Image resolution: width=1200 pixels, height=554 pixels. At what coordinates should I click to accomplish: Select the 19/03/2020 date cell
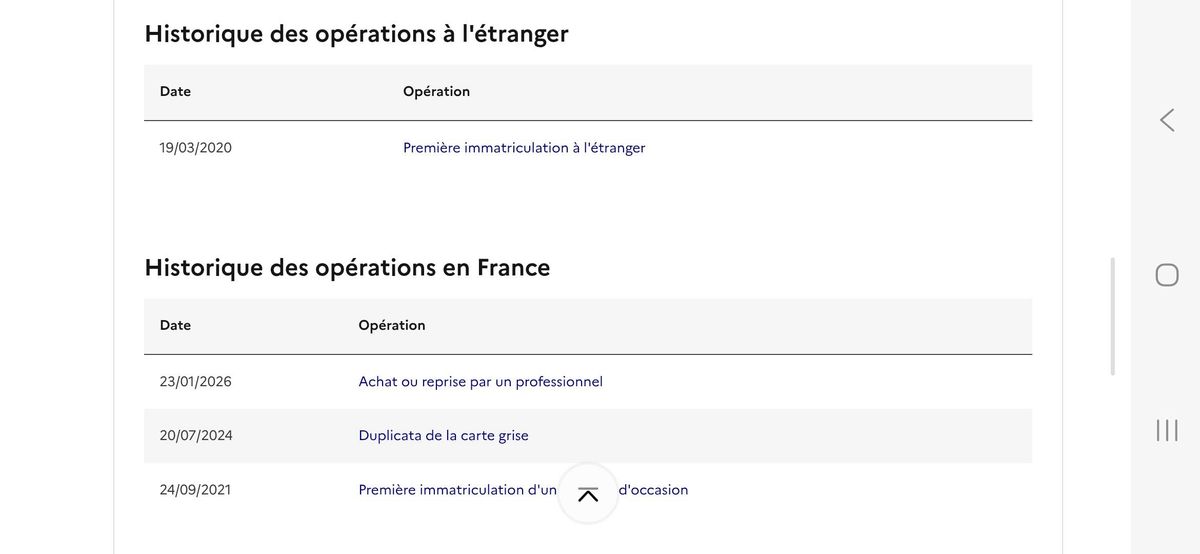[x=195, y=148]
